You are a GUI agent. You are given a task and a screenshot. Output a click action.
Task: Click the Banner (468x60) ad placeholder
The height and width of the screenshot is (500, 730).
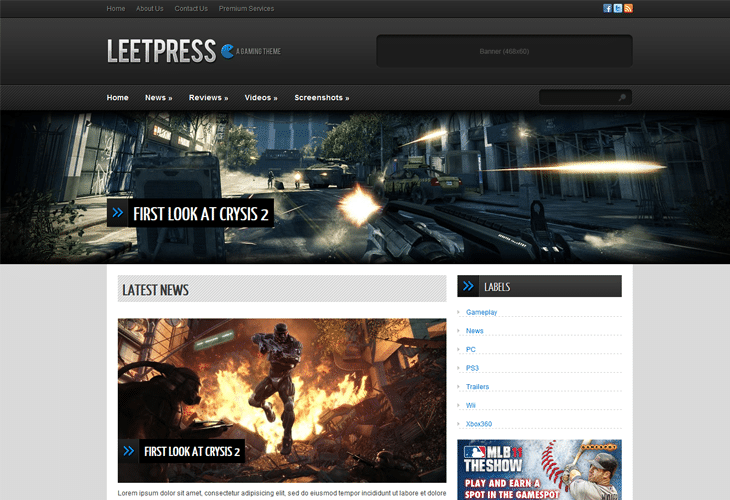click(x=504, y=51)
